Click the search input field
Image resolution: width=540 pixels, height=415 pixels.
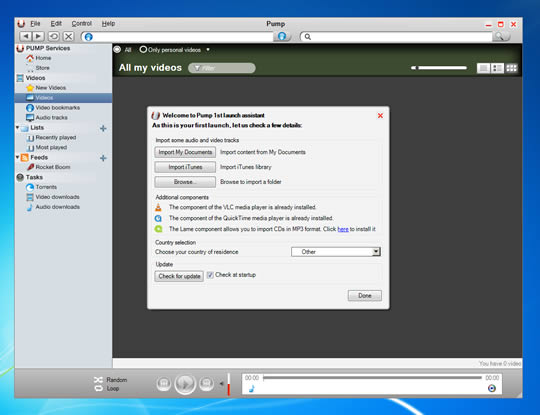point(396,36)
